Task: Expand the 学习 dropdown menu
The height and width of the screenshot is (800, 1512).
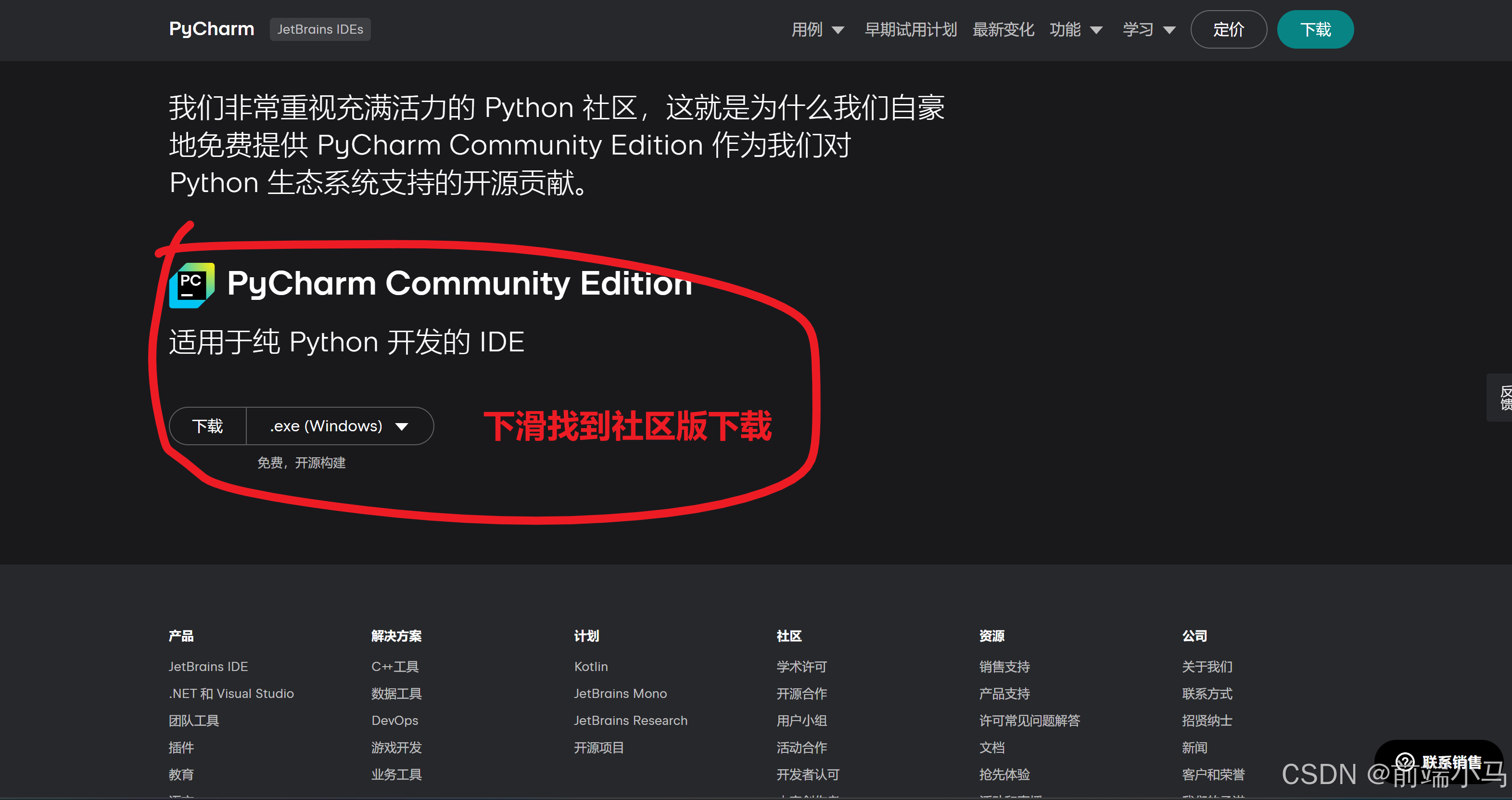Action: click(x=1149, y=29)
